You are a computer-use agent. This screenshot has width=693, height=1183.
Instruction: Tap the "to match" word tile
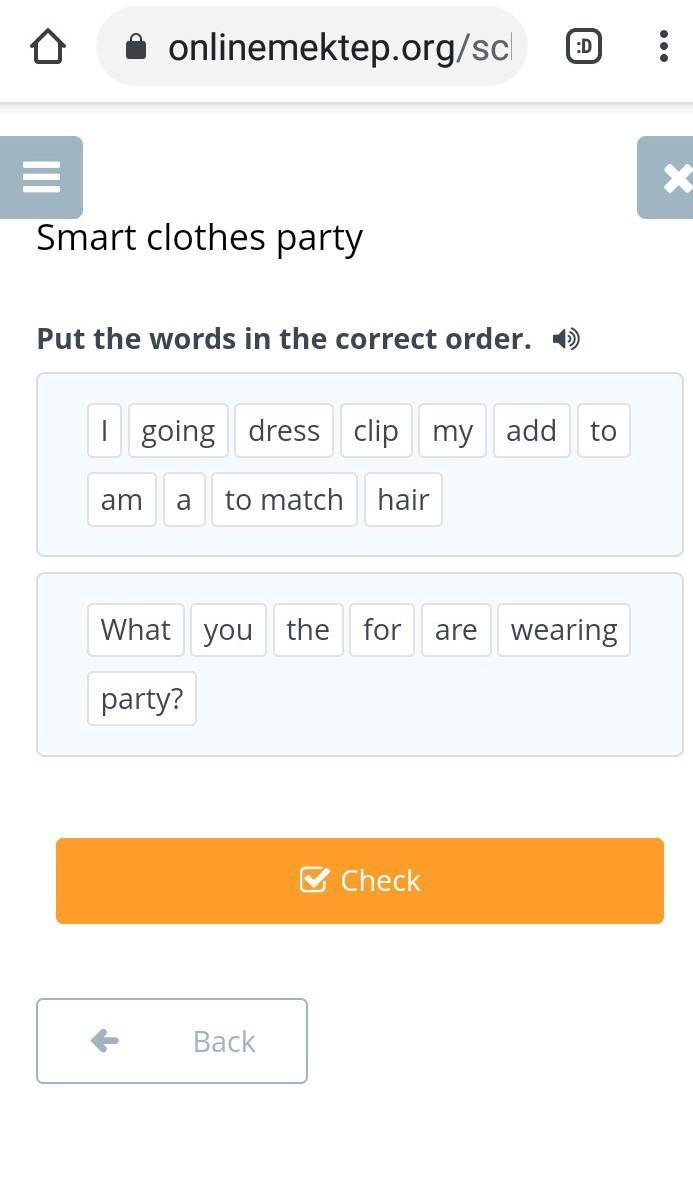coord(284,500)
